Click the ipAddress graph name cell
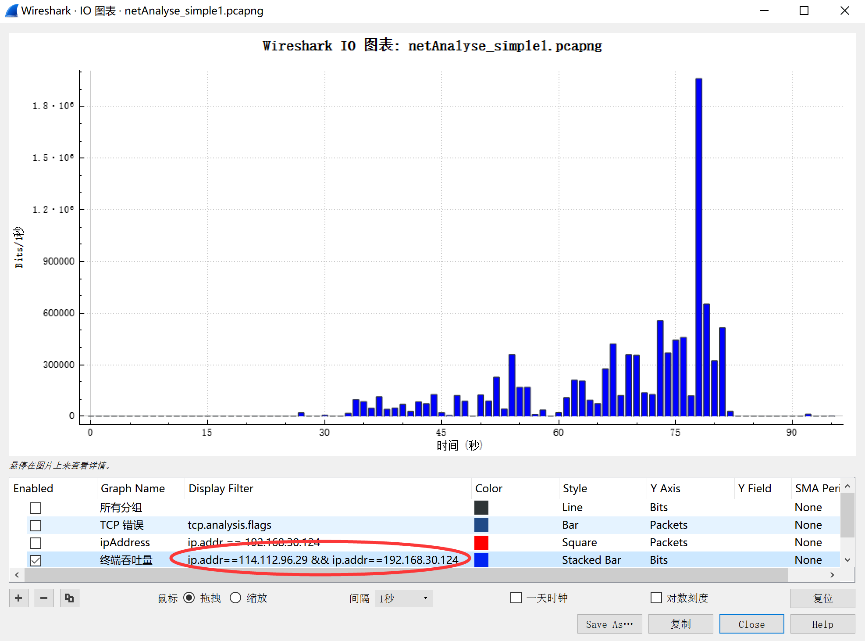The width and height of the screenshot is (865, 641). [x=125, y=543]
